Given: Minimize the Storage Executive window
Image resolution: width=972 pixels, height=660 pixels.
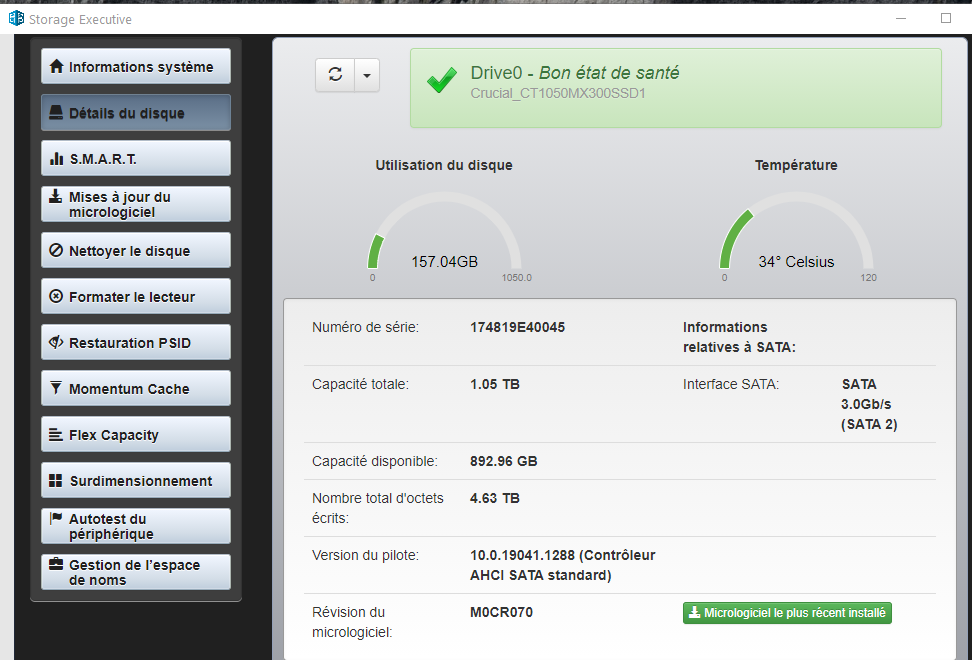Looking at the screenshot, I should [x=901, y=19].
